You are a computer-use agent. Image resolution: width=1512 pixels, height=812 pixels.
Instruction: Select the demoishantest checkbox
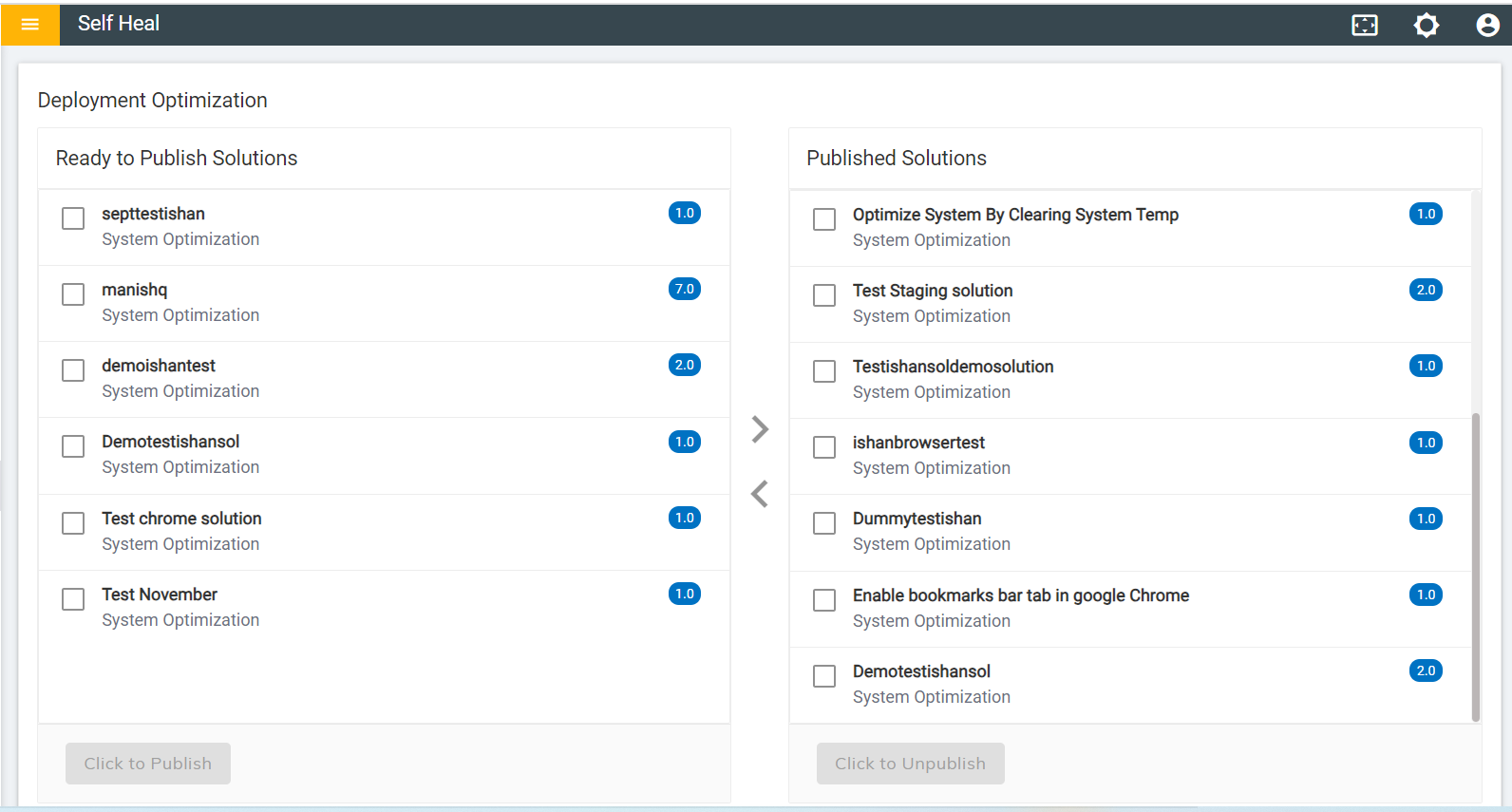point(73,370)
